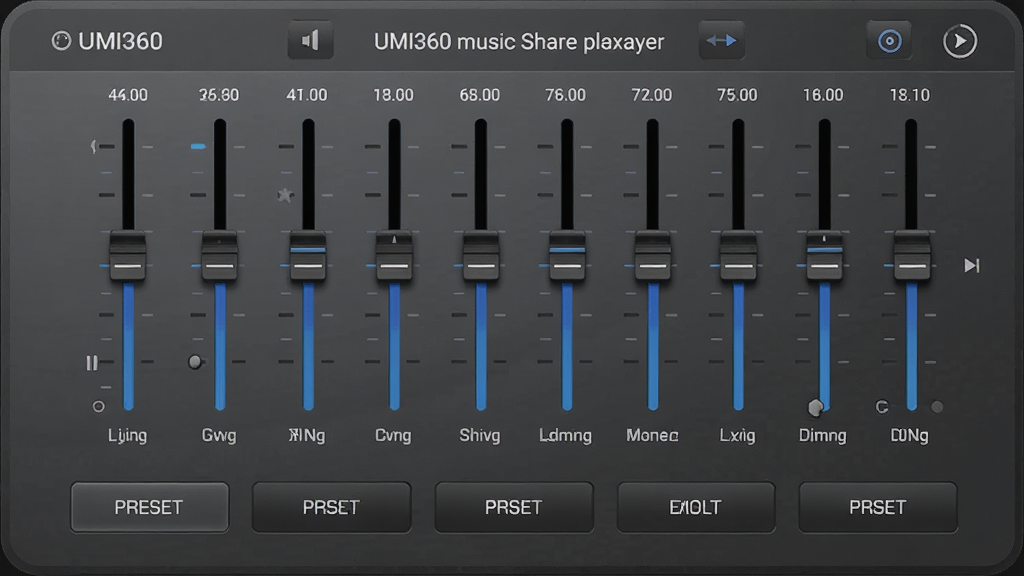
Task: Click the UMI360 logo circle icon
Action: (61, 41)
